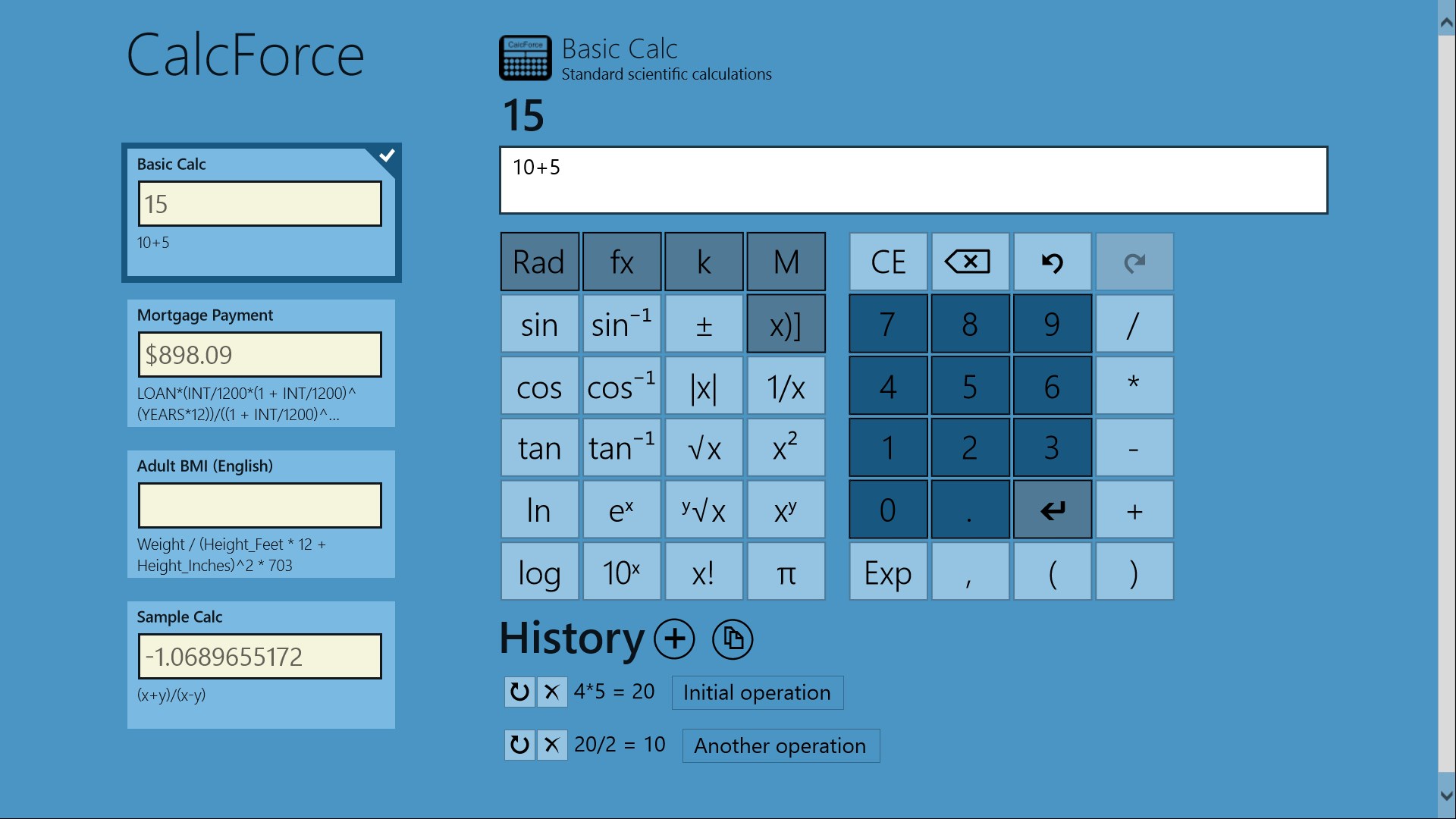Copy history using the clipboard icon
This screenshot has height=819, width=1456.
(x=733, y=639)
